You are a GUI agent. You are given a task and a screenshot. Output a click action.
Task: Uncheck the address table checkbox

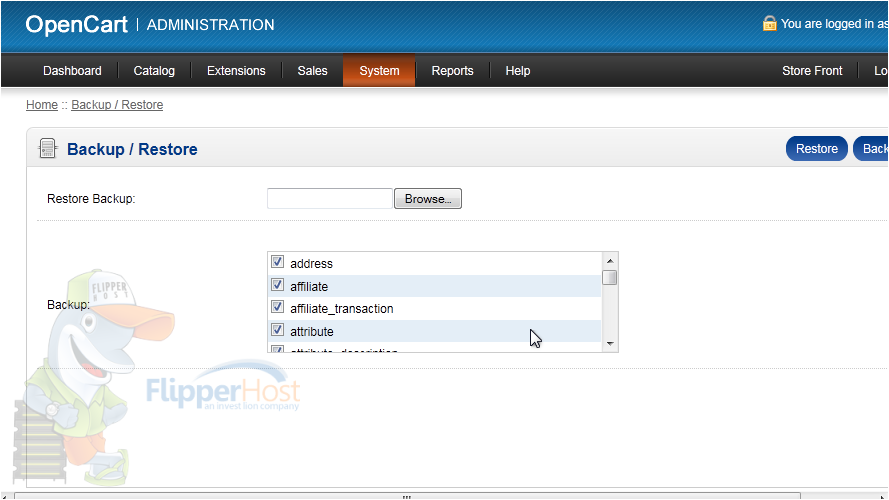click(277, 262)
